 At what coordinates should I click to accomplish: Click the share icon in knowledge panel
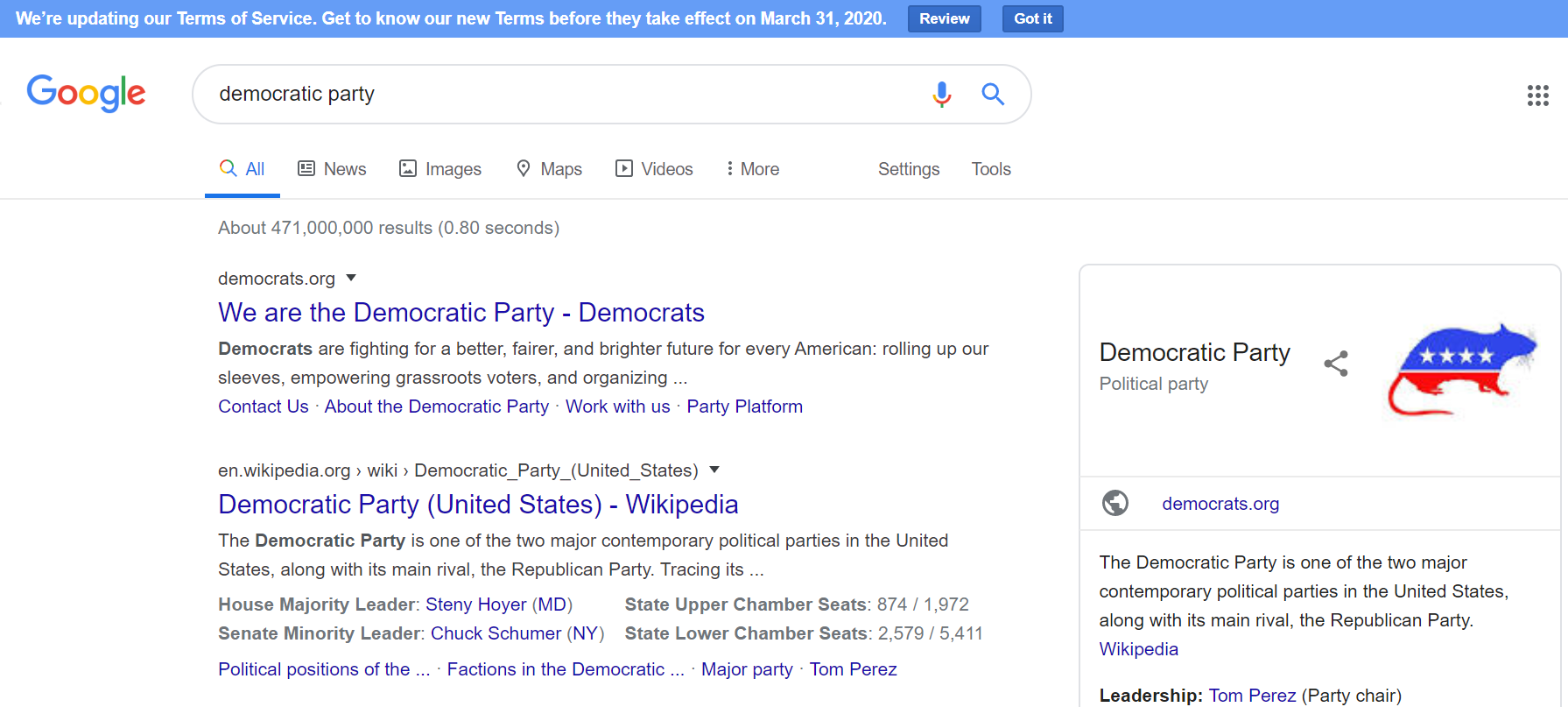[1335, 364]
